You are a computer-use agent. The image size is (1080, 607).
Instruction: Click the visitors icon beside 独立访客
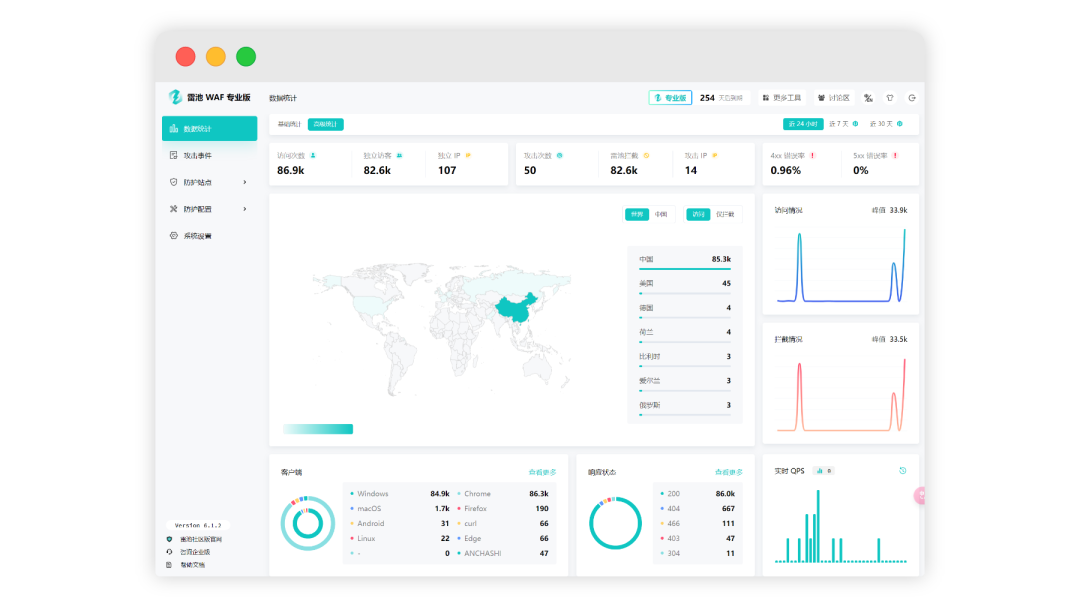399,156
